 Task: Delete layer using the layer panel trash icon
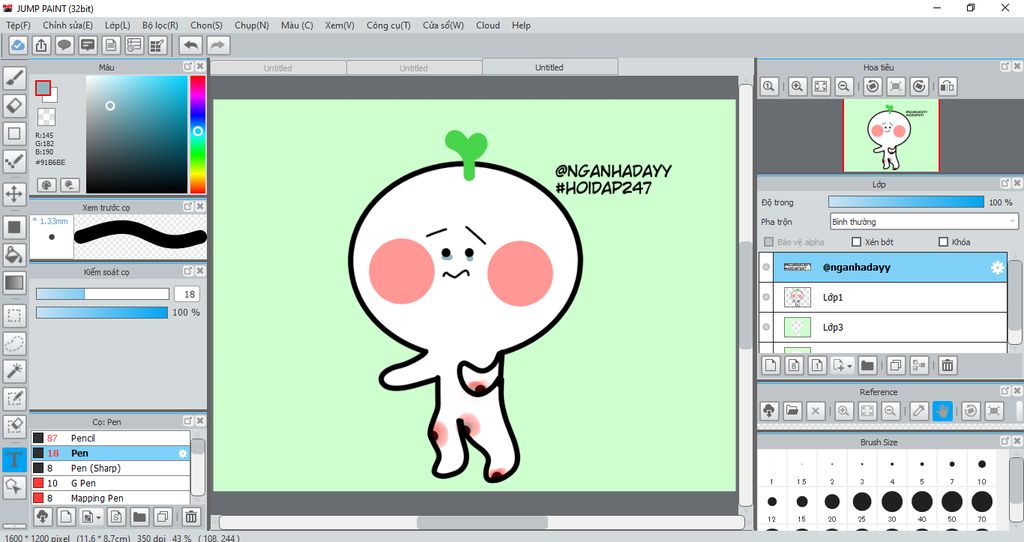click(947, 366)
